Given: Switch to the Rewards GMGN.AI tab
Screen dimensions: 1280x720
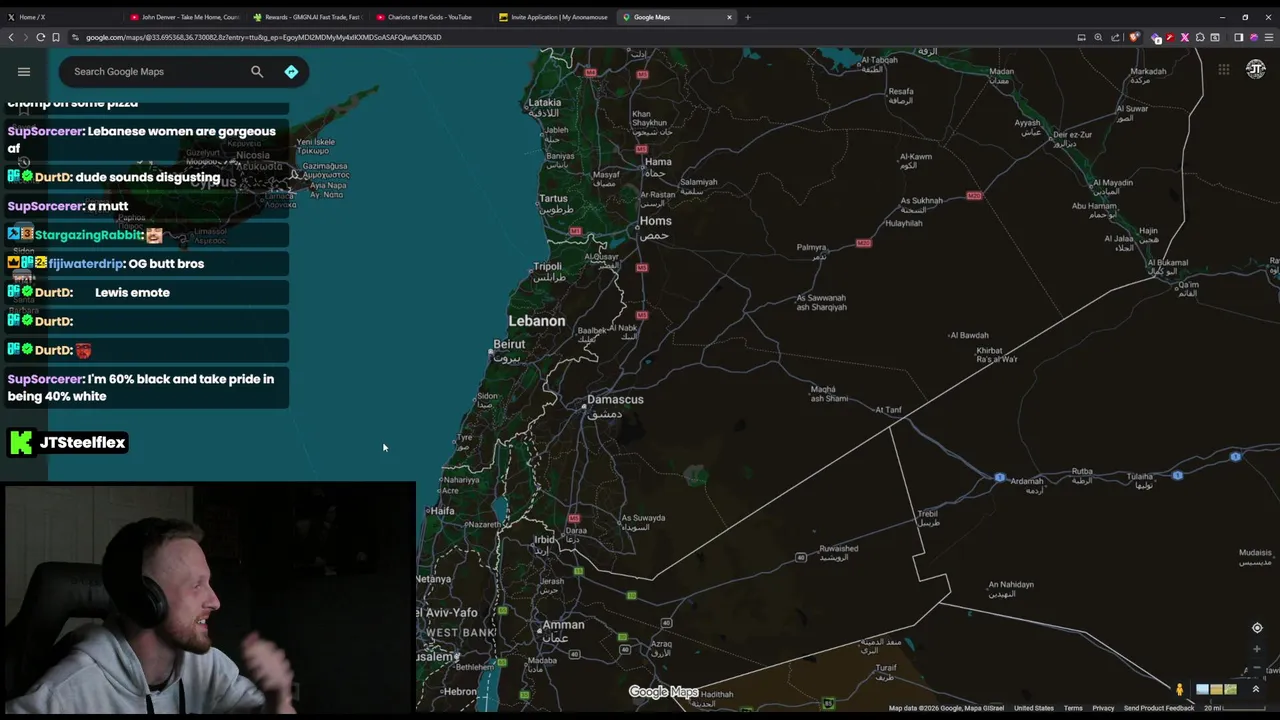Looking at the screenshot, I should [x=308, y=17].
